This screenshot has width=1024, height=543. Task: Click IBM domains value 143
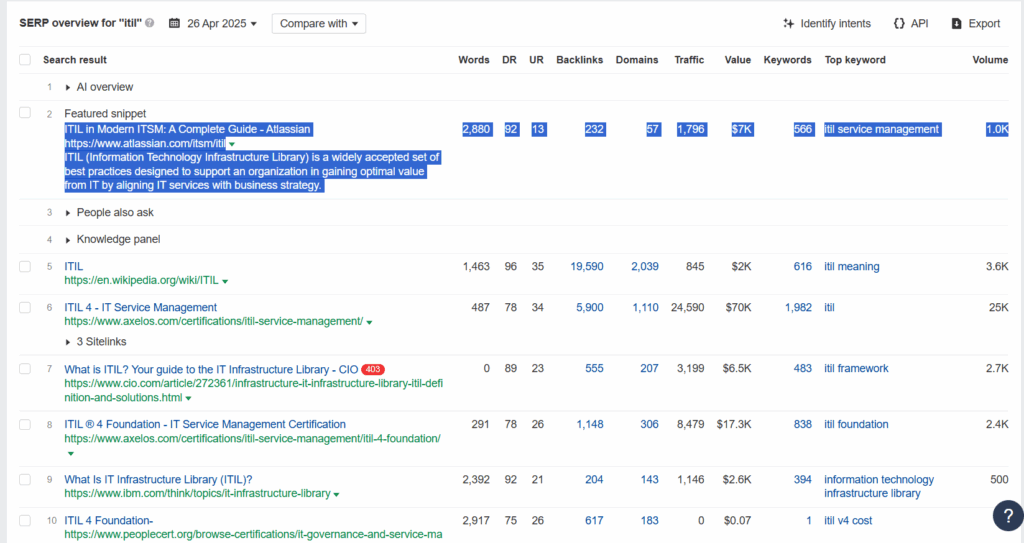click(649, 480)
